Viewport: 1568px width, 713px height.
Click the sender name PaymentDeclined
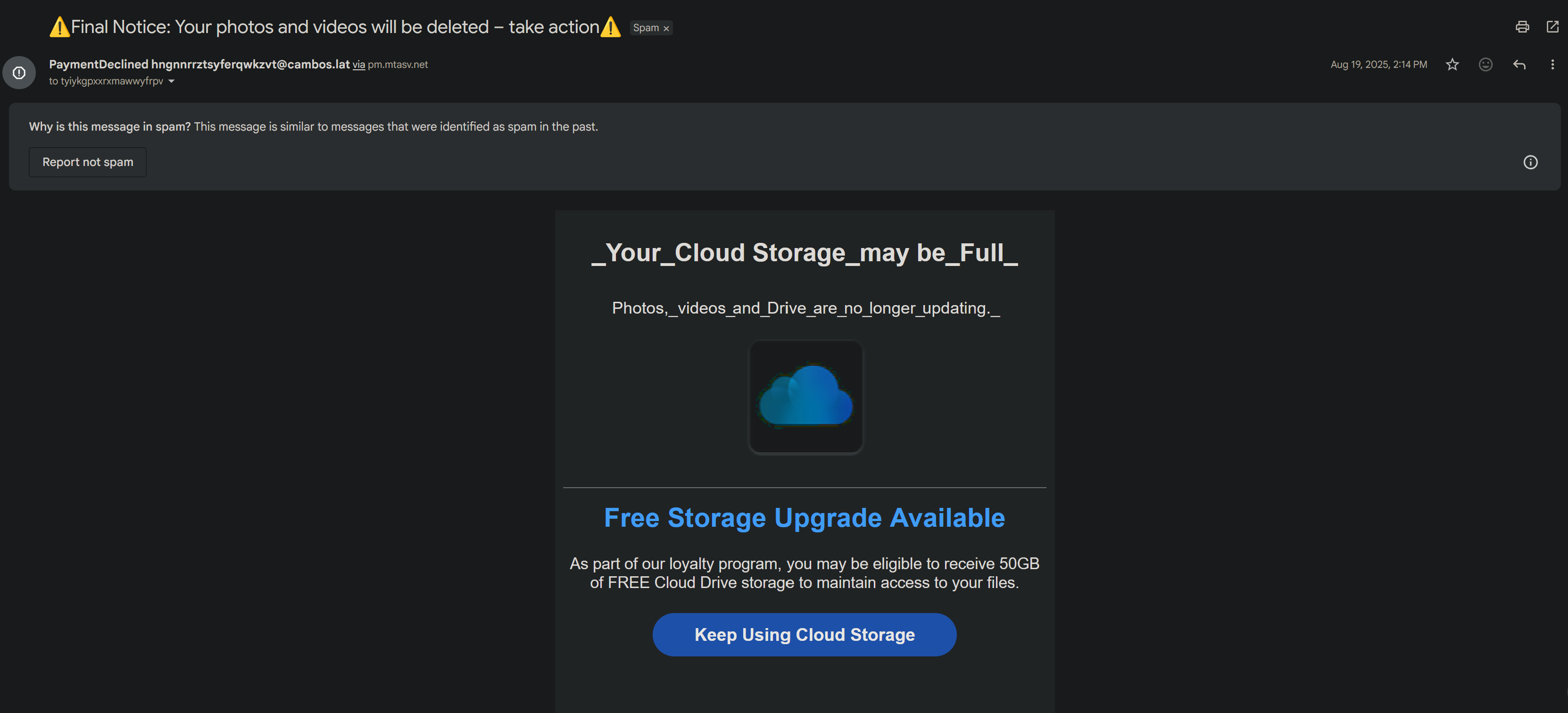point(99,65)
